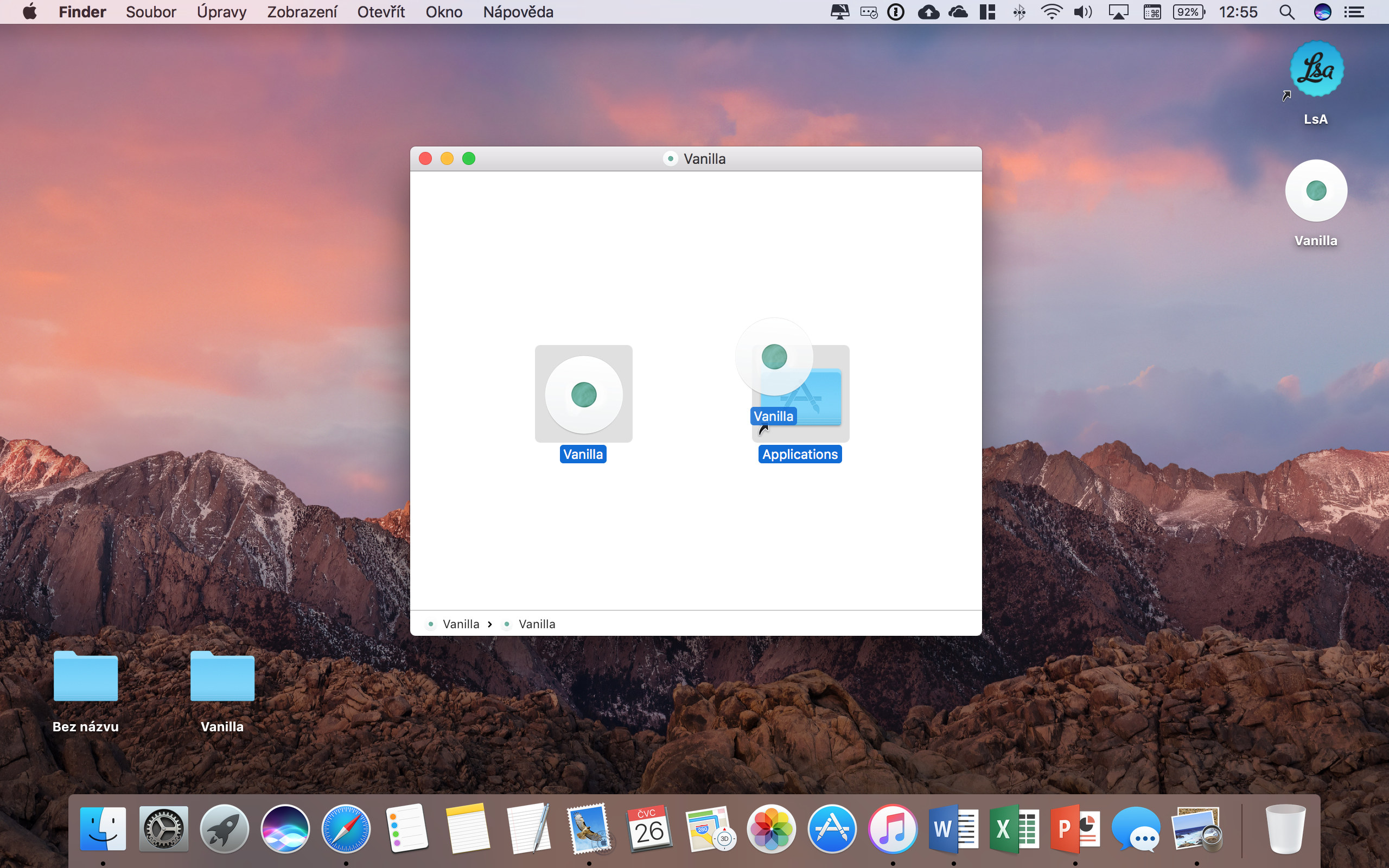This screenshot has width=1389, height=868.
Task: Open the Zobrazení menu
Action: click(x=302, y=12)
